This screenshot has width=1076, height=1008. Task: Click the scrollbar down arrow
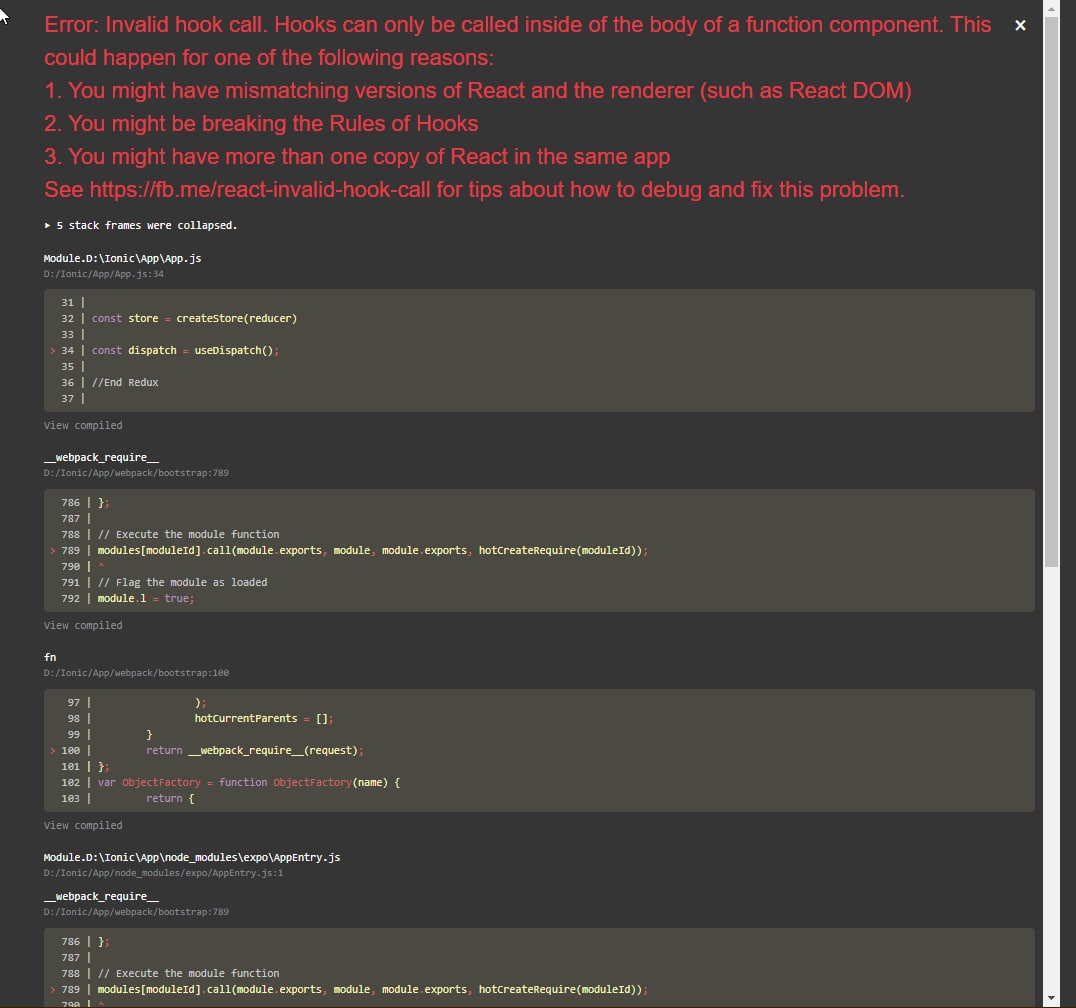click(x=1050, y=999)
